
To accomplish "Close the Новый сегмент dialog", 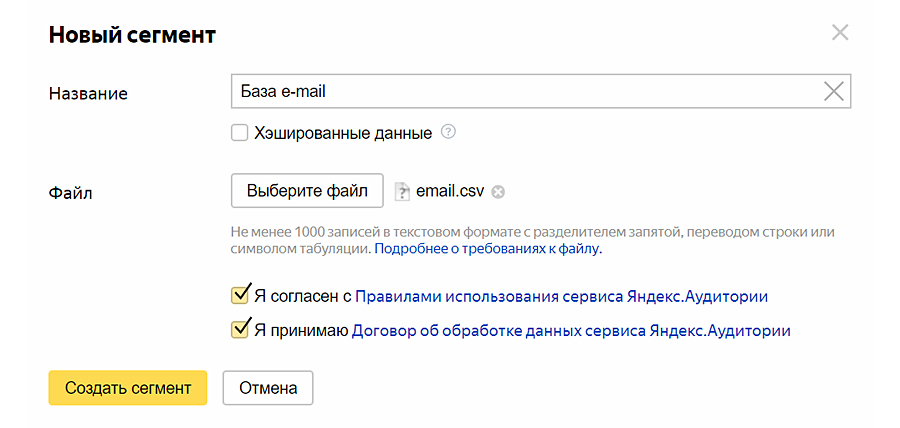I will pos(840,33).
